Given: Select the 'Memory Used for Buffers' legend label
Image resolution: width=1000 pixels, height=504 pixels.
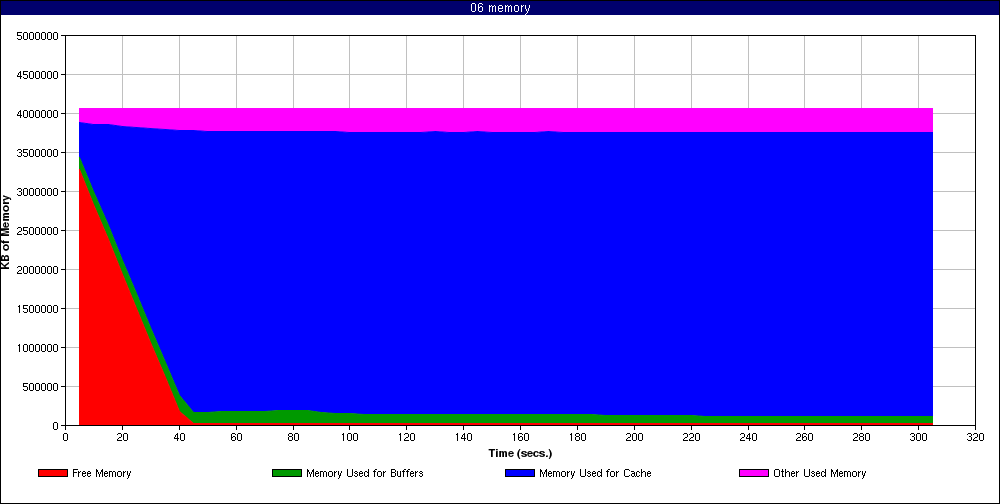Looking at the screenshot, I should tap(365, 473).
